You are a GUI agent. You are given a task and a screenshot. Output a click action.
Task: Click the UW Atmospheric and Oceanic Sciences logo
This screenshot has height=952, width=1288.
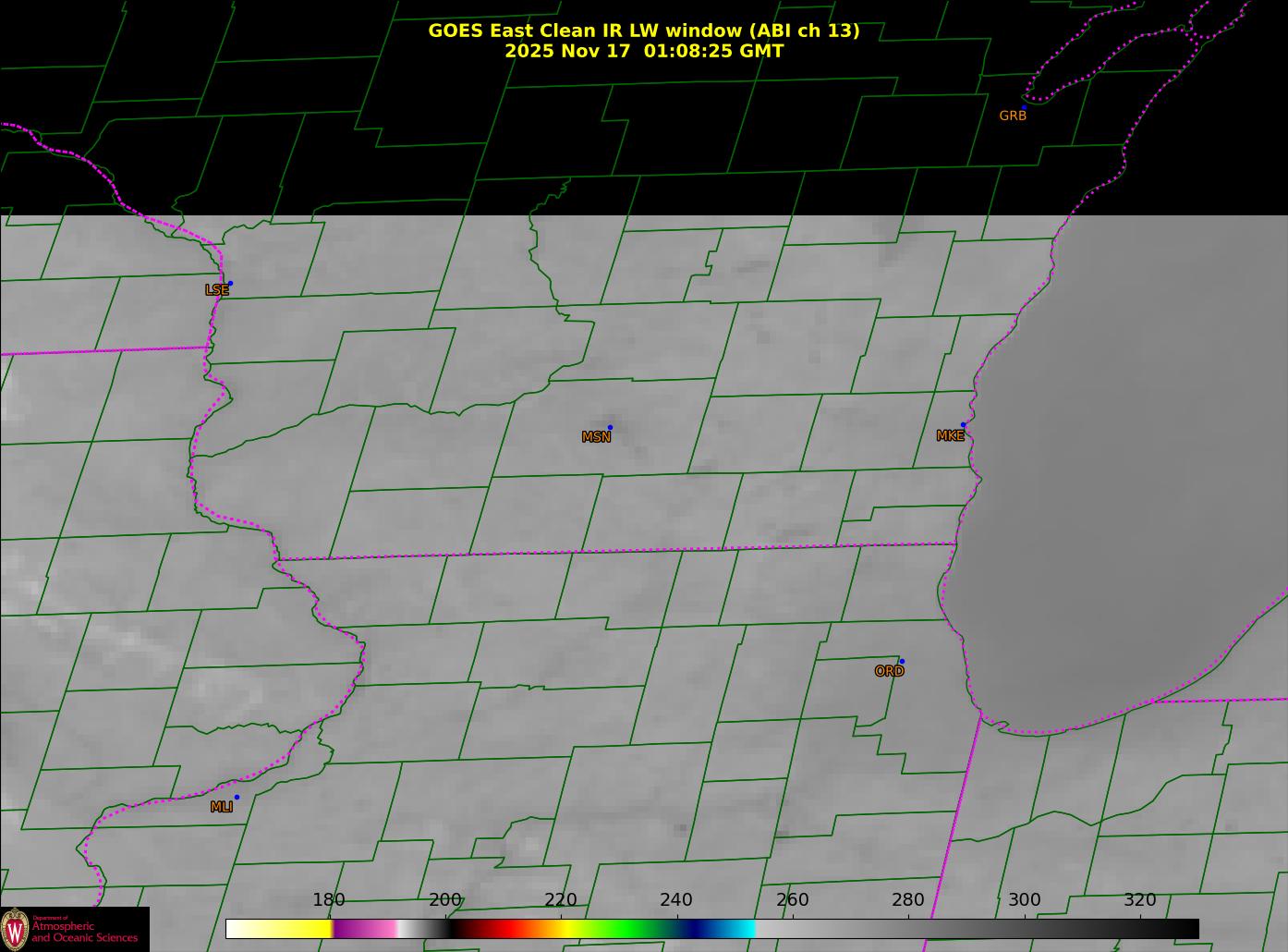pyautogui.click(x=74, y=929)
